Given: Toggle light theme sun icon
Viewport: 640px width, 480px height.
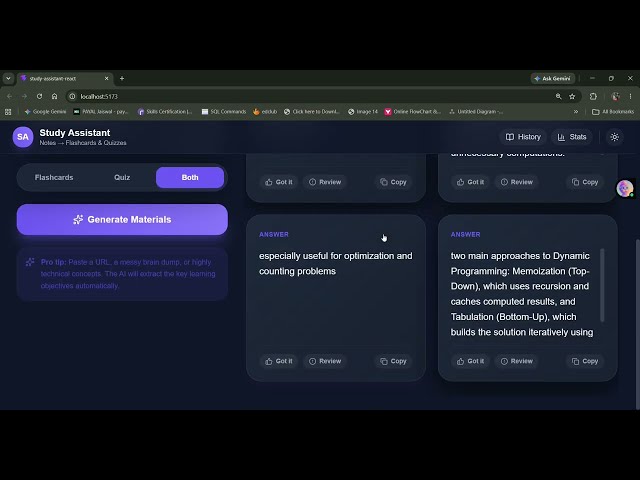Looking at the screenshot, I should point(614,137).
